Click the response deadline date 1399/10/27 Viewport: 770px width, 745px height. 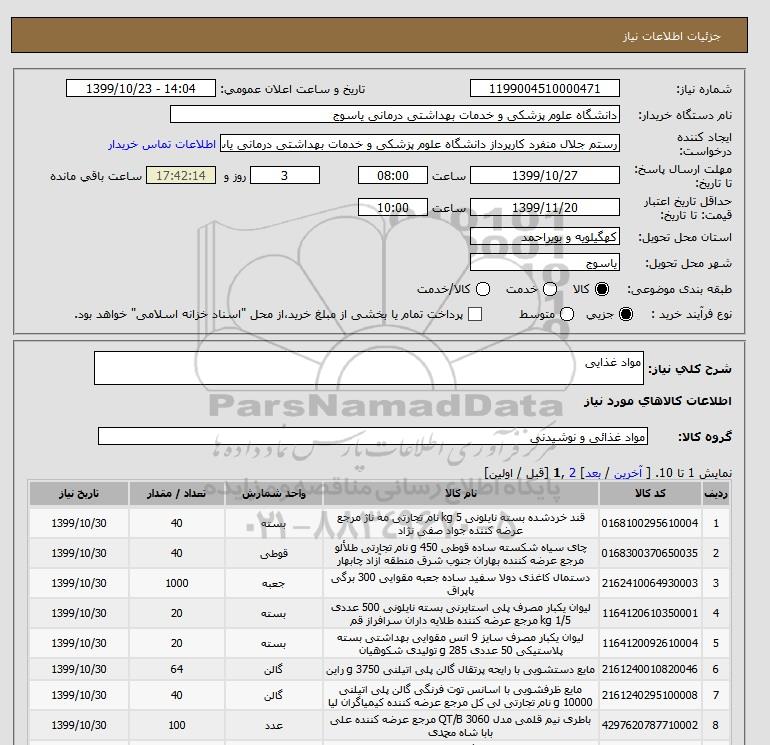pos(545,175)
